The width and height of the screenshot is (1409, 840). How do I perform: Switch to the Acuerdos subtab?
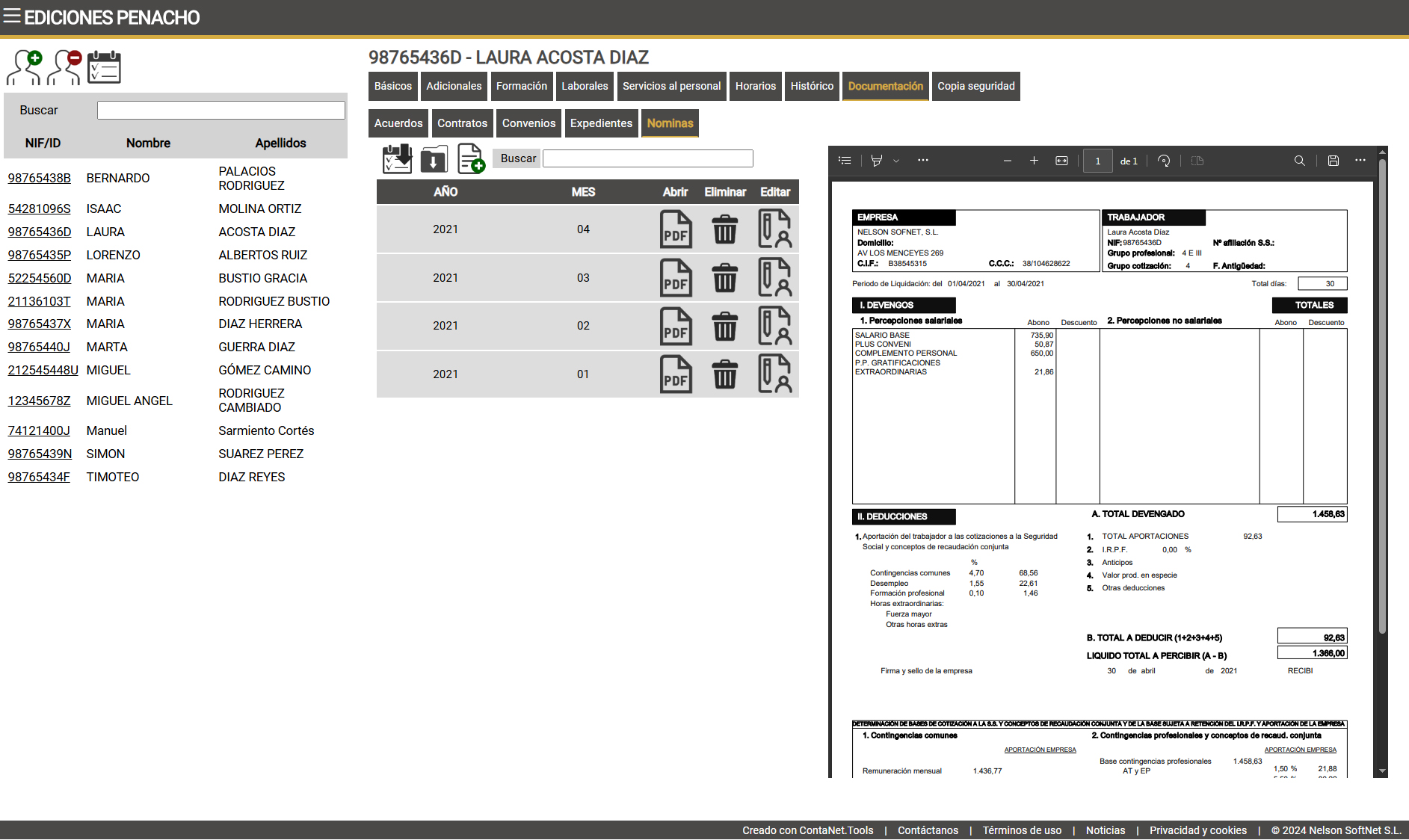tap(398, 123)
